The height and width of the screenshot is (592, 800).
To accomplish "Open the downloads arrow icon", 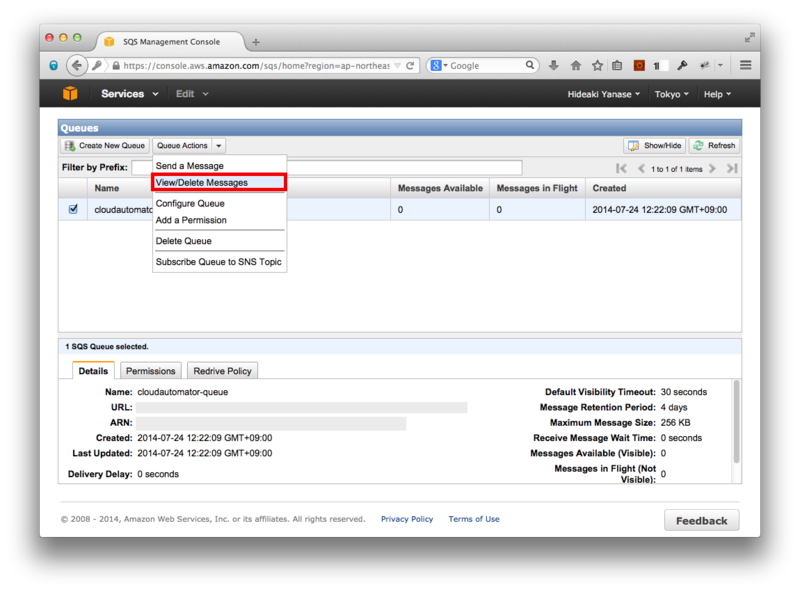I will tap(554, 65).
